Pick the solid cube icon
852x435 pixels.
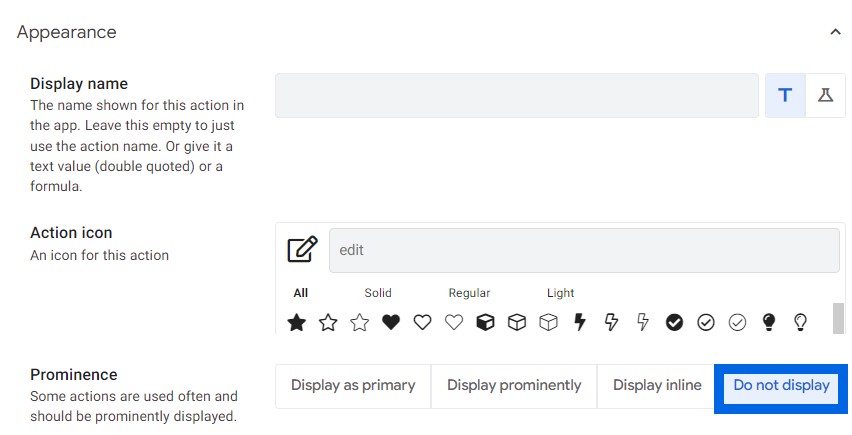pos(485,323)
